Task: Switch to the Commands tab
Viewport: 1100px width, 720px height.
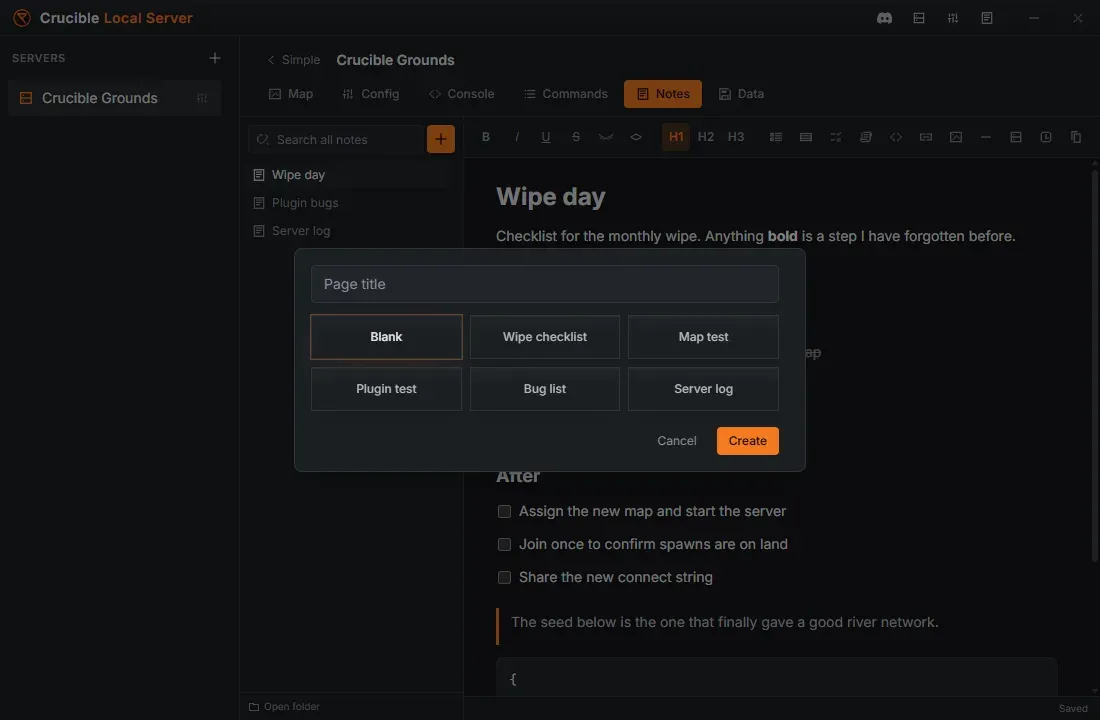Action: pos(565,94)
